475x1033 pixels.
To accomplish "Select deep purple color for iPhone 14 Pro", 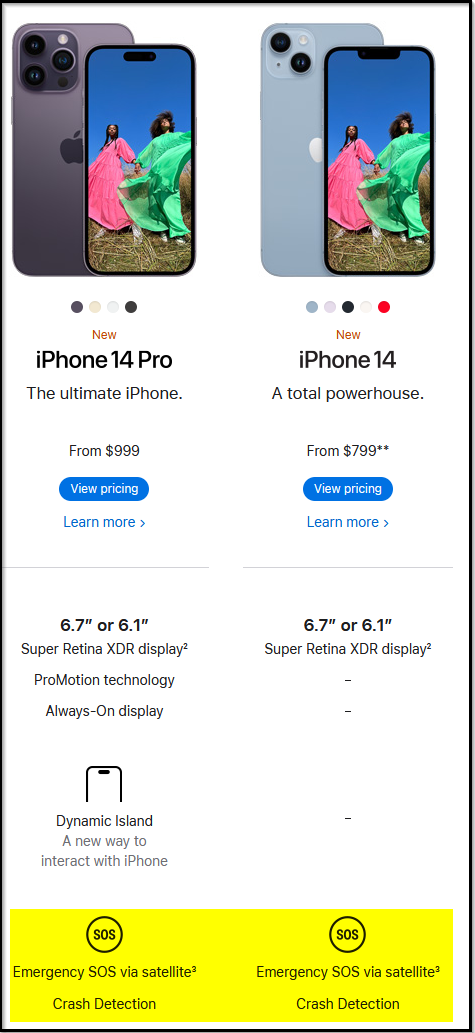I will tap(77, 307).
